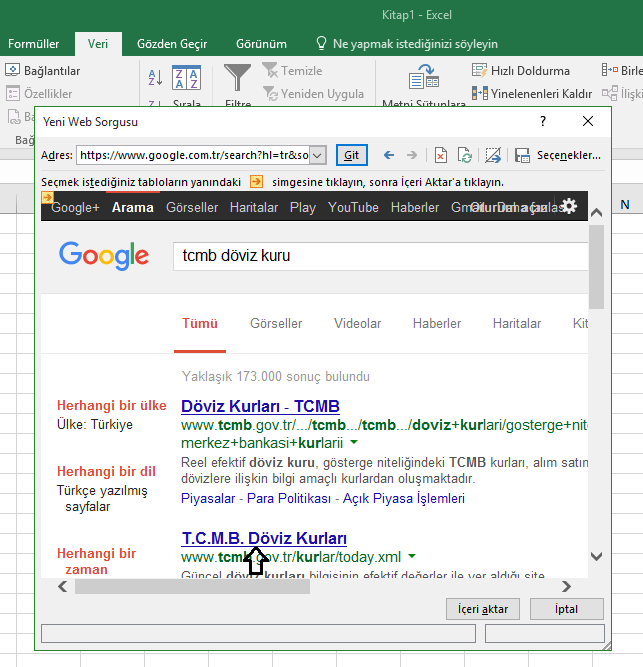Expand the Adres URL dropdown
643x667 pixels.
point(318,155)
